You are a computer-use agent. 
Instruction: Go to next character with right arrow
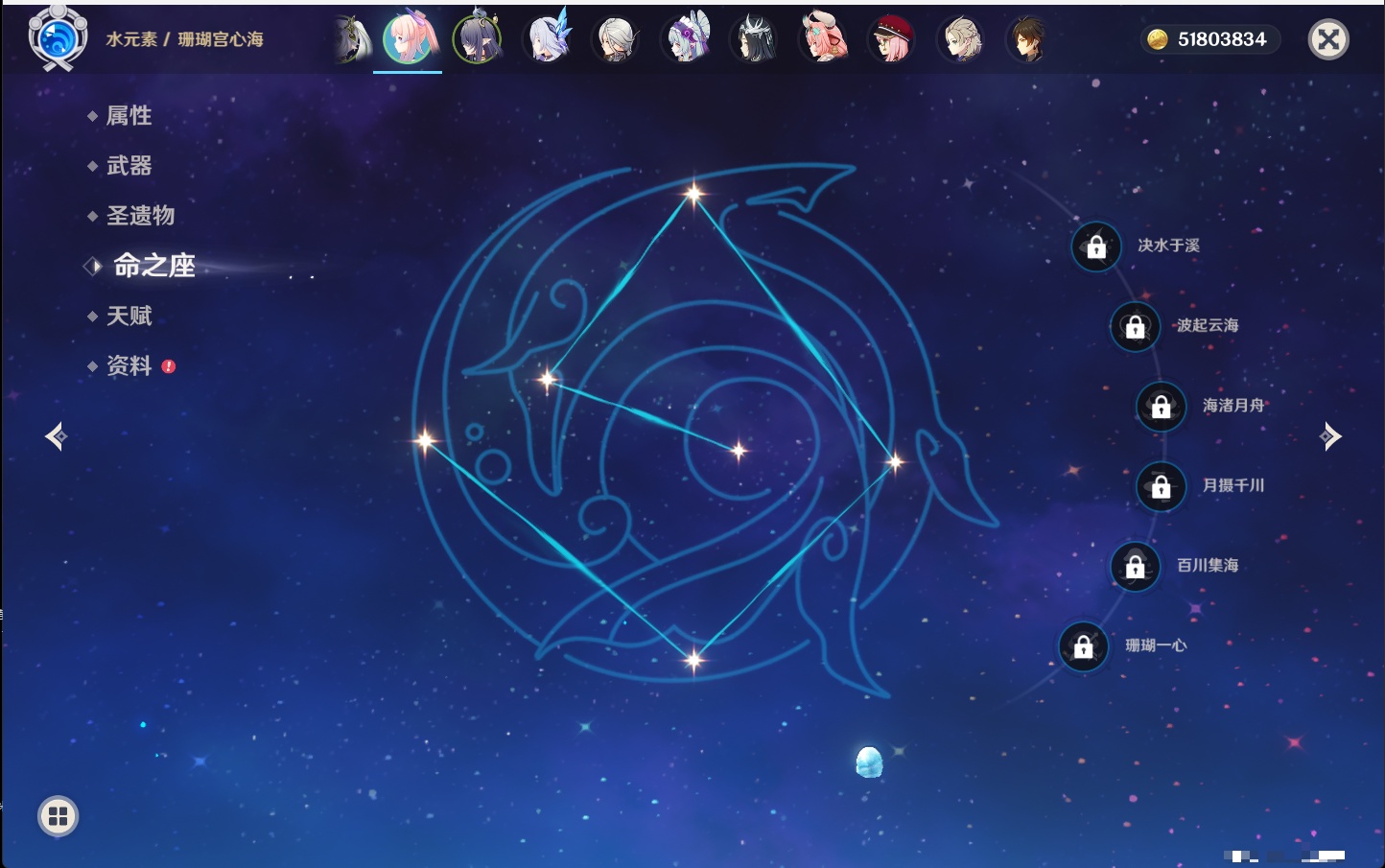(1330, 436)
